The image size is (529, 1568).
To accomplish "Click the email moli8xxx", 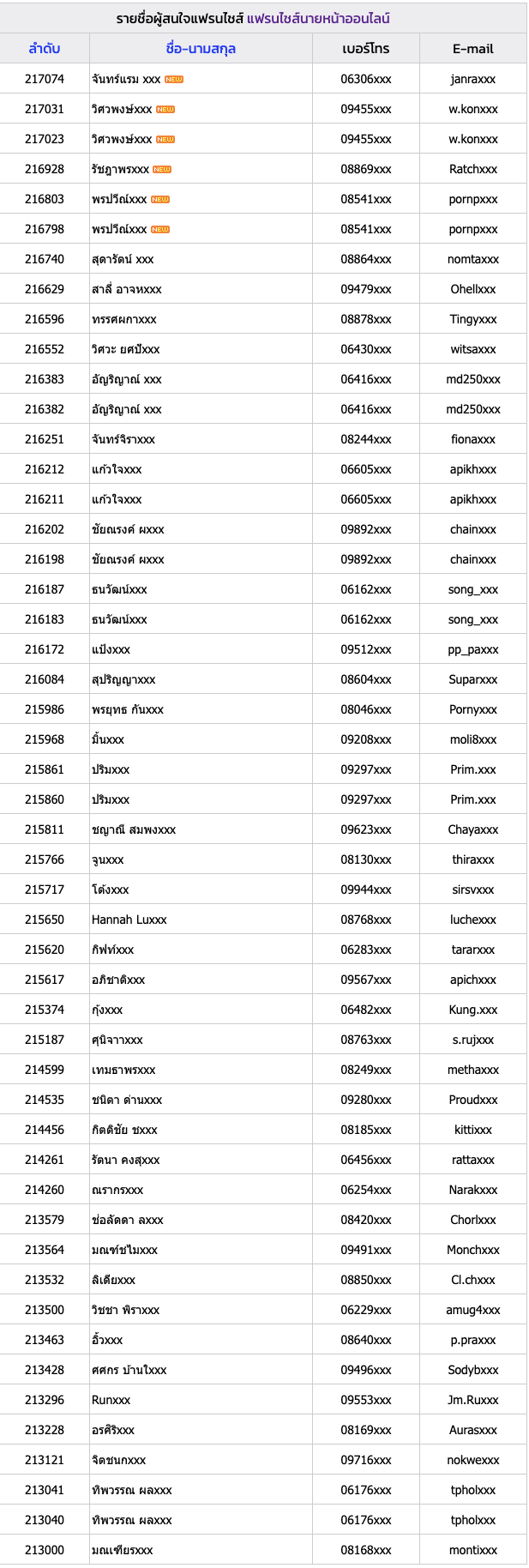I will pyautogui.click(x=473, y=739).
